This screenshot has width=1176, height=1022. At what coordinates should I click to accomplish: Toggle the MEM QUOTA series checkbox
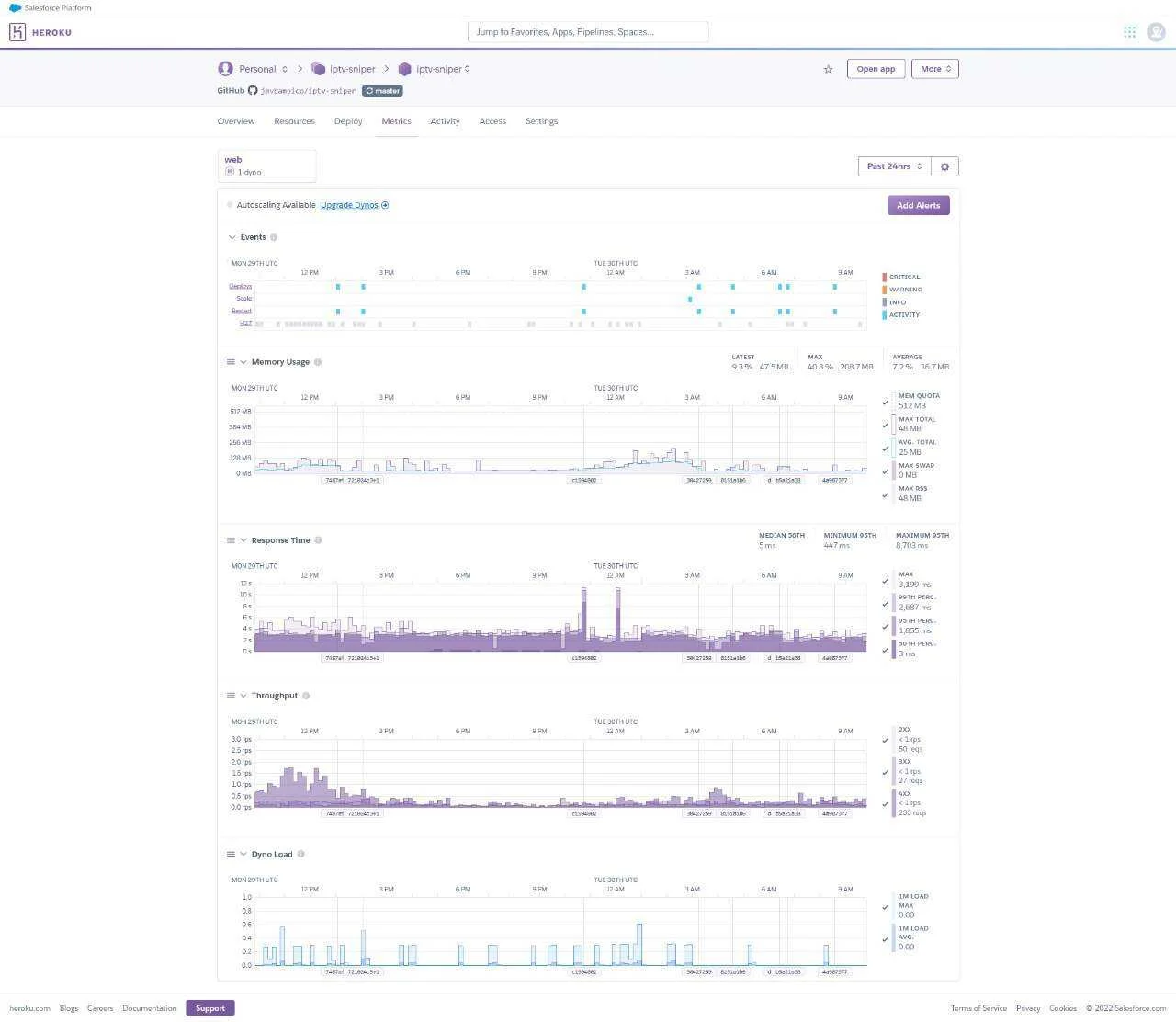[x=886, y=402]
